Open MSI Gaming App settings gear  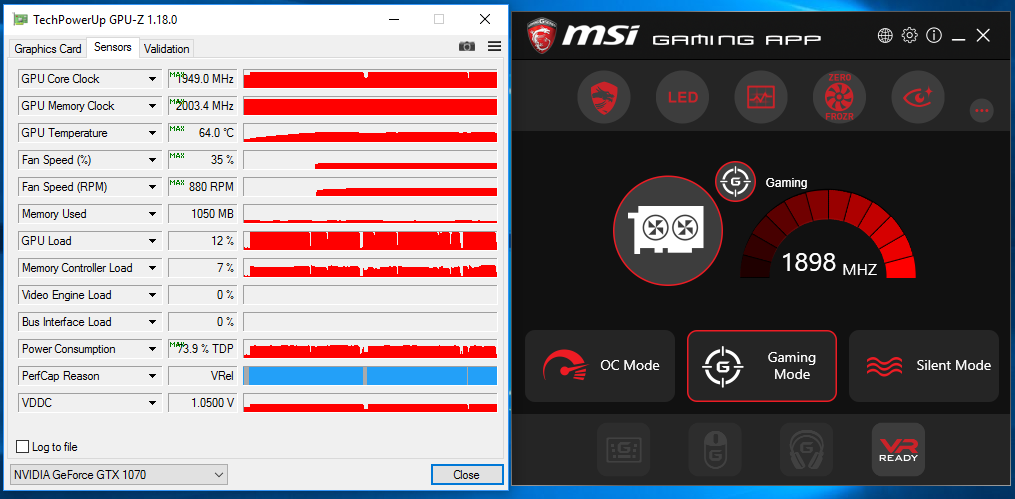click(x=909, y=36)
